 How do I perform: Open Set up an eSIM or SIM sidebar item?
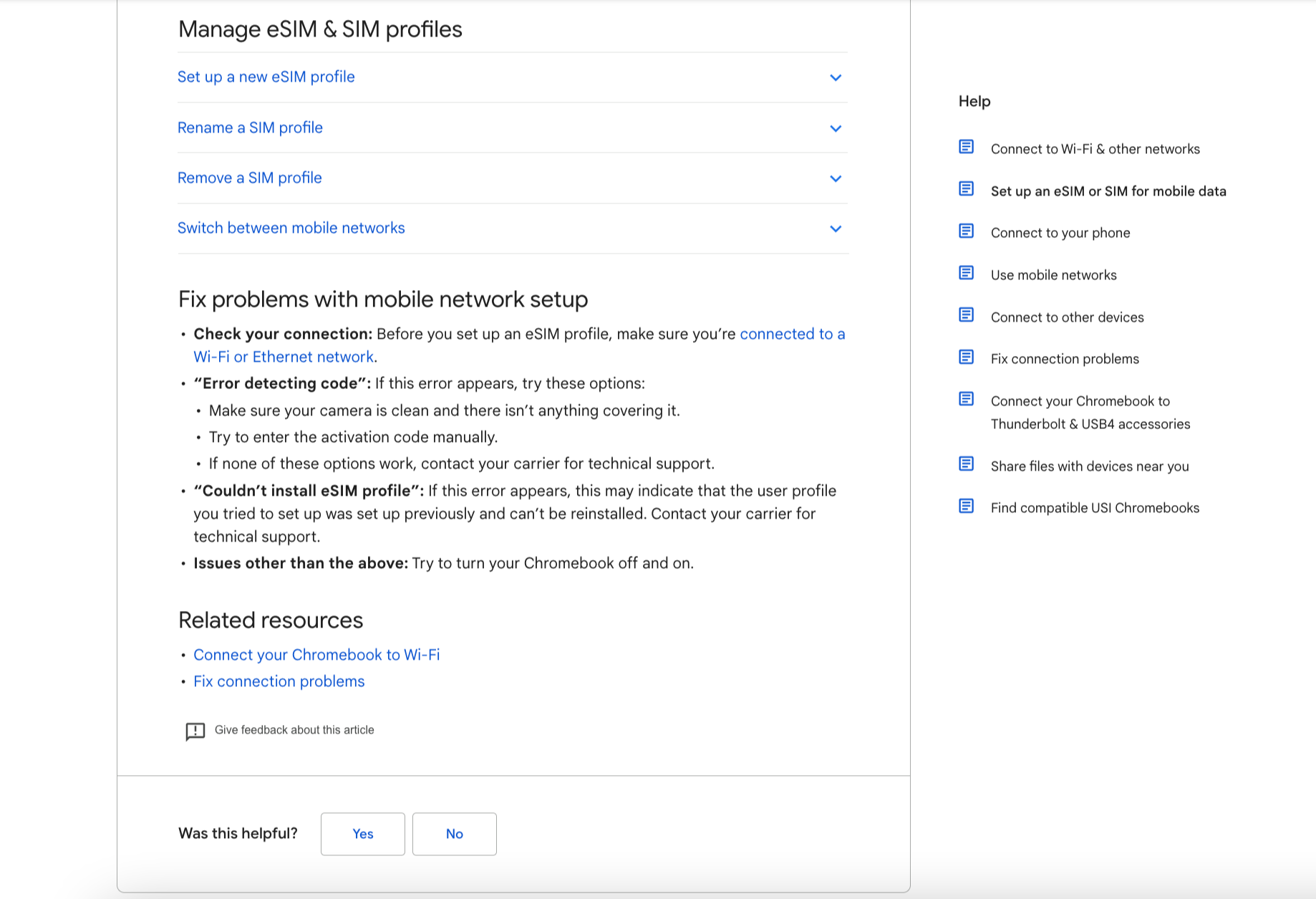pyautogui.click(x=1108, y=191)
